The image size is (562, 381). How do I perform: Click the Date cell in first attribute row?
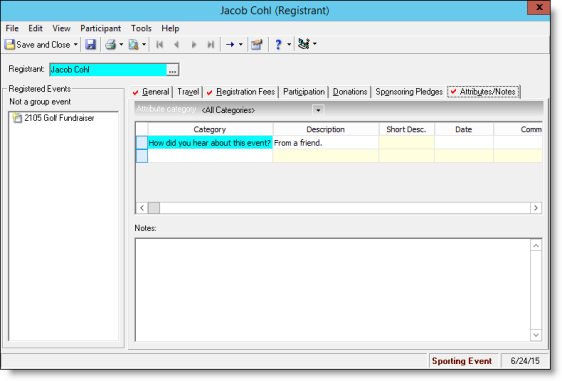point(464,143)
